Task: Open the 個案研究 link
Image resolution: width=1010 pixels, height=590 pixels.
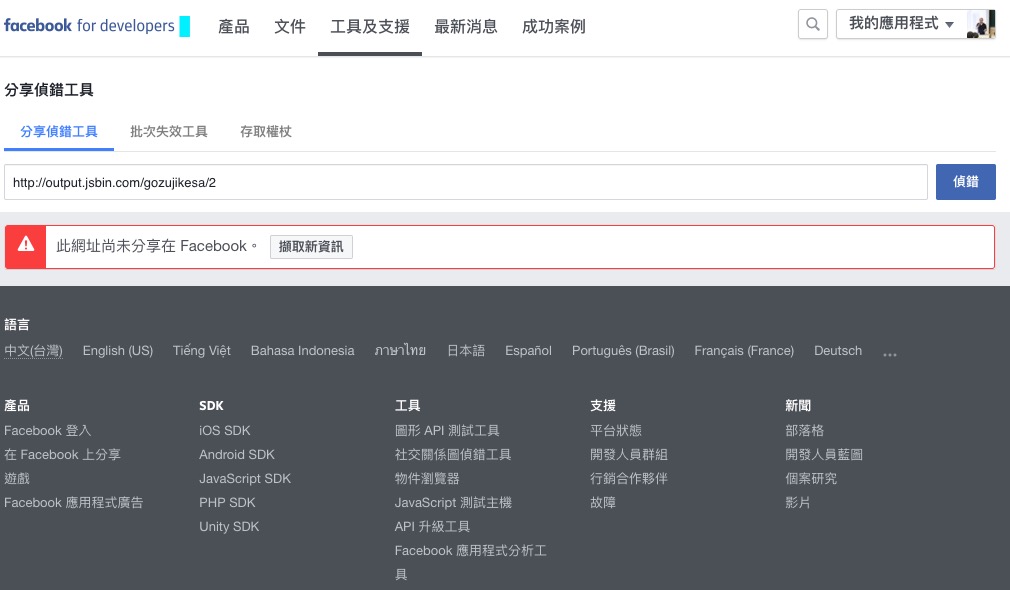Action: coord(811,479)
